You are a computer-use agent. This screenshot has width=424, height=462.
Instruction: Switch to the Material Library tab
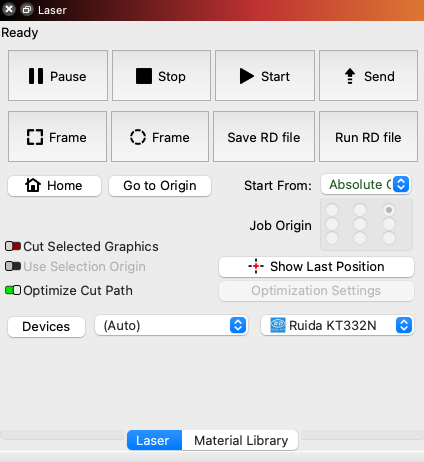(x=241, y=440)
